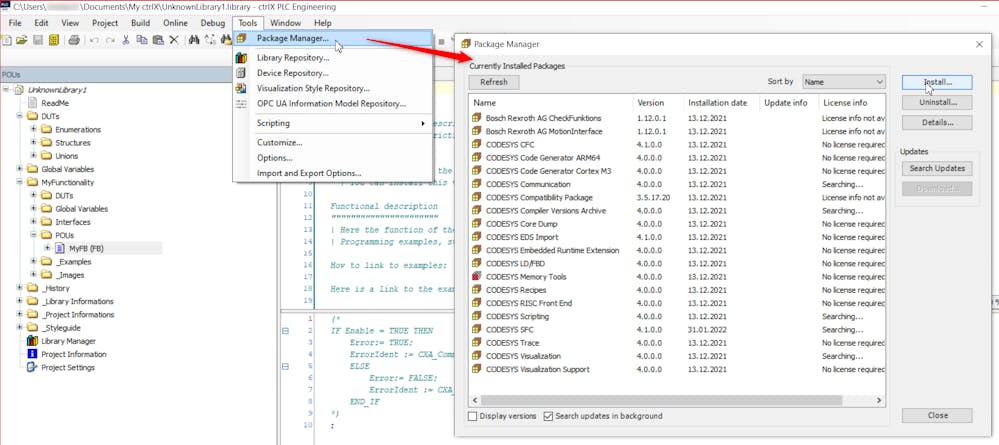Click the Find binoculars toolbar icon
Viewport: 999px width, 445px height.
(193, 40)
